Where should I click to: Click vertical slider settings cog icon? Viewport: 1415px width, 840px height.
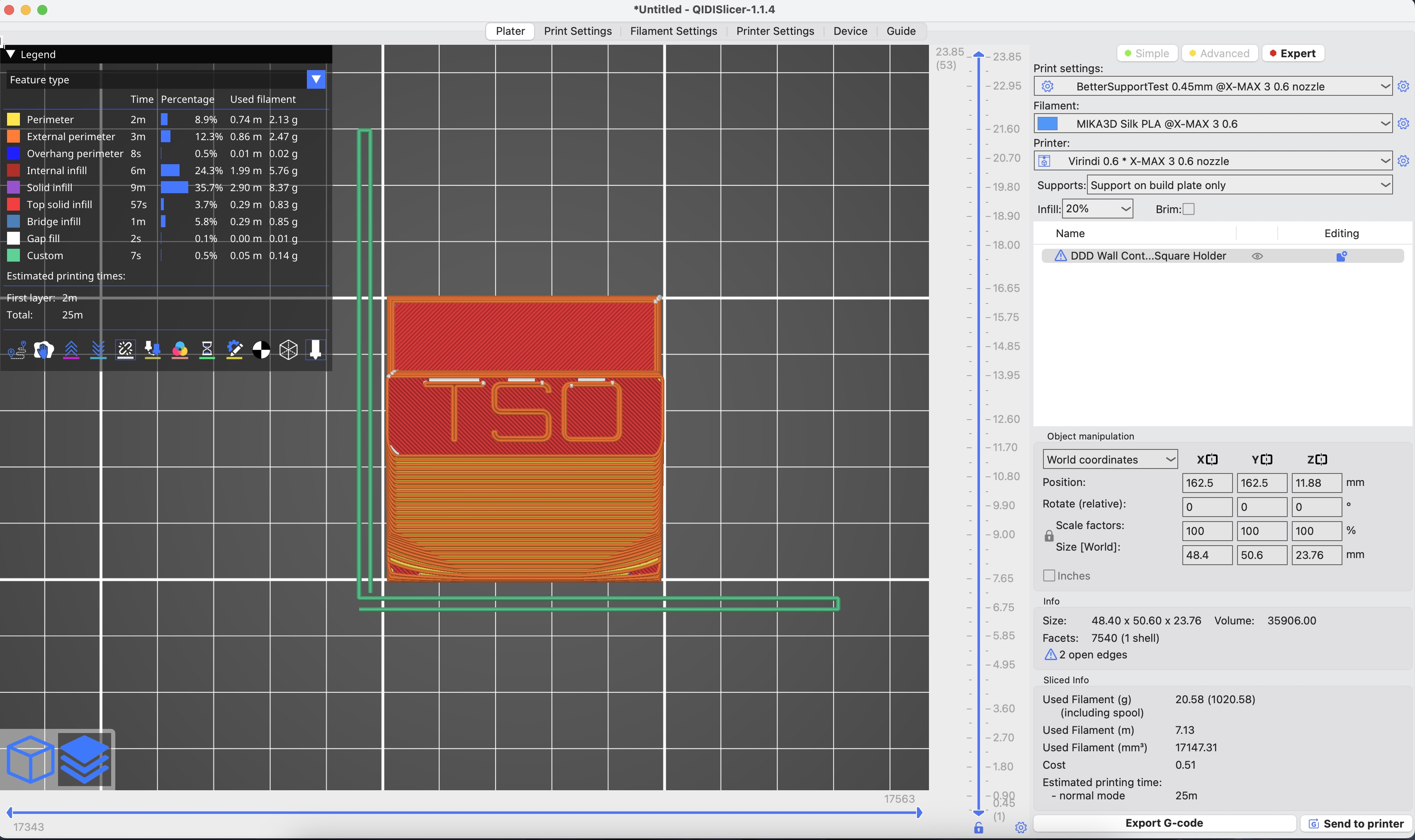pyautogui.click(x=1021, y=828)
